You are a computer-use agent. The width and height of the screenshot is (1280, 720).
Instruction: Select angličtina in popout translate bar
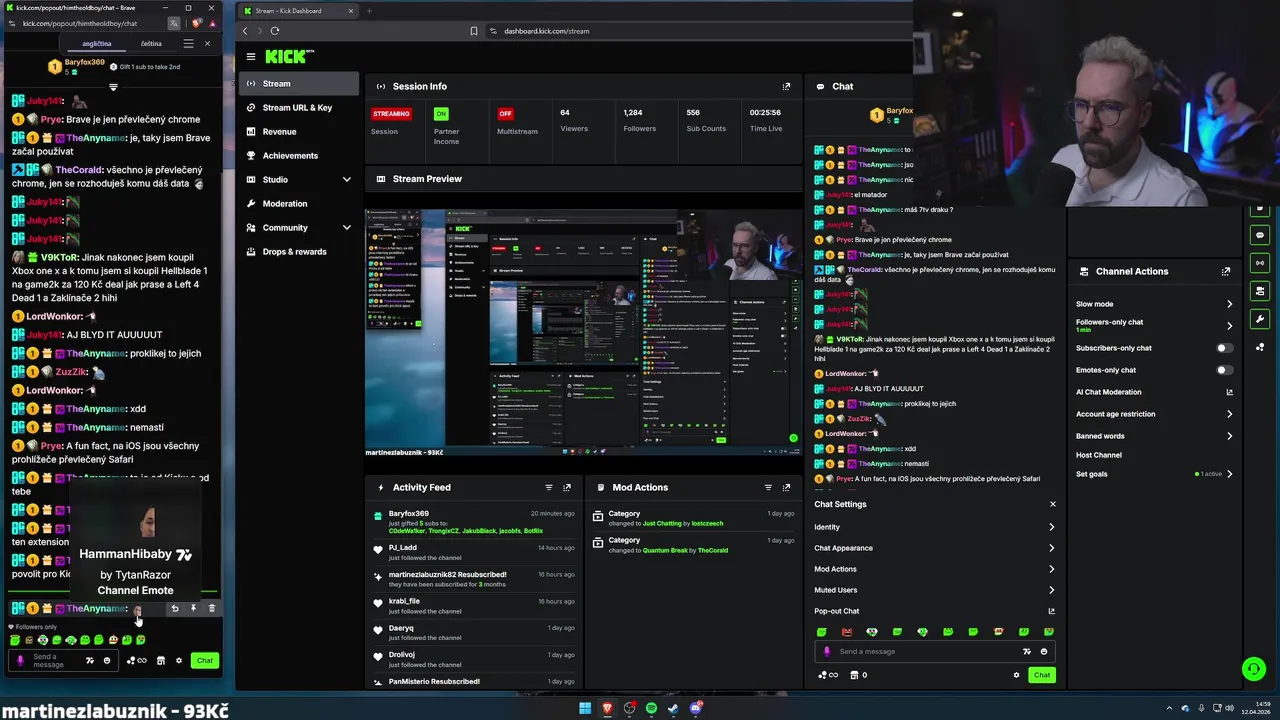point(97,44)
